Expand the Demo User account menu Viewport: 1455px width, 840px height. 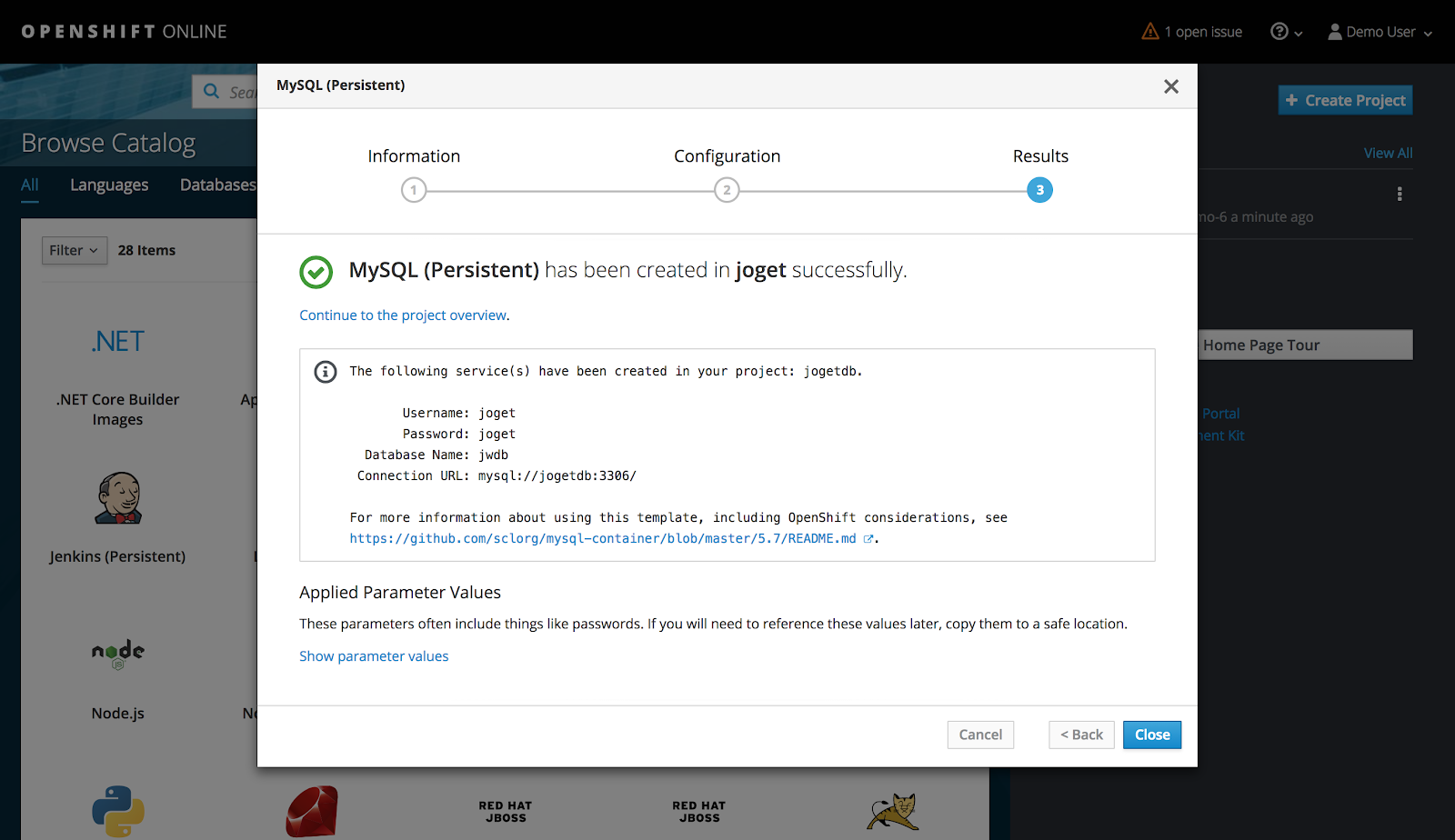1380,32
